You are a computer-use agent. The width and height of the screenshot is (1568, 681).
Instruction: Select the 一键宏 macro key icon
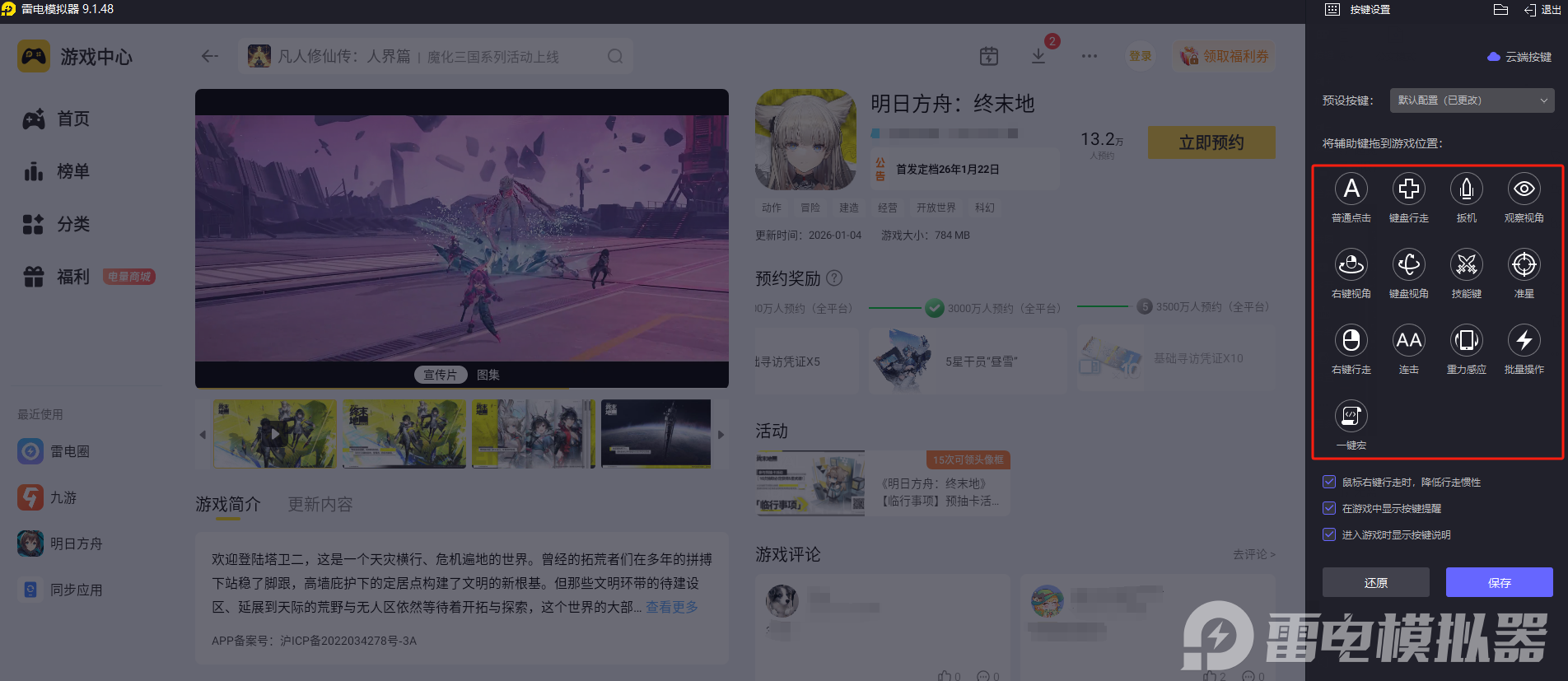(1351, 416)
